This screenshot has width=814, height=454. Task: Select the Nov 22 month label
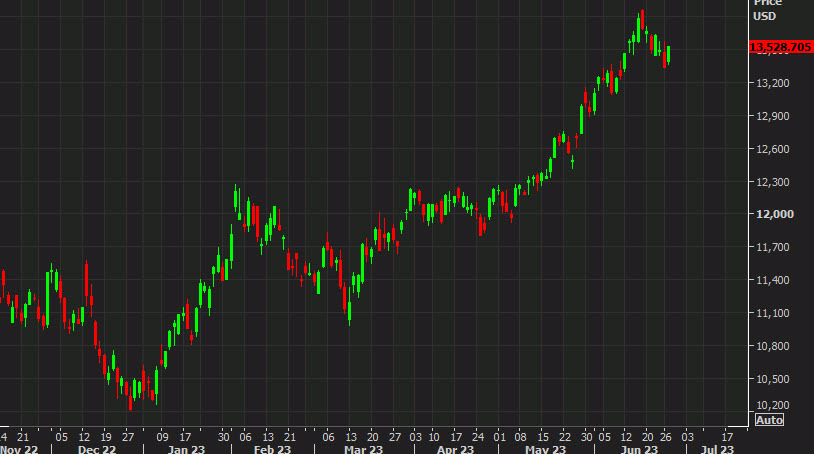tap(19, 449)
